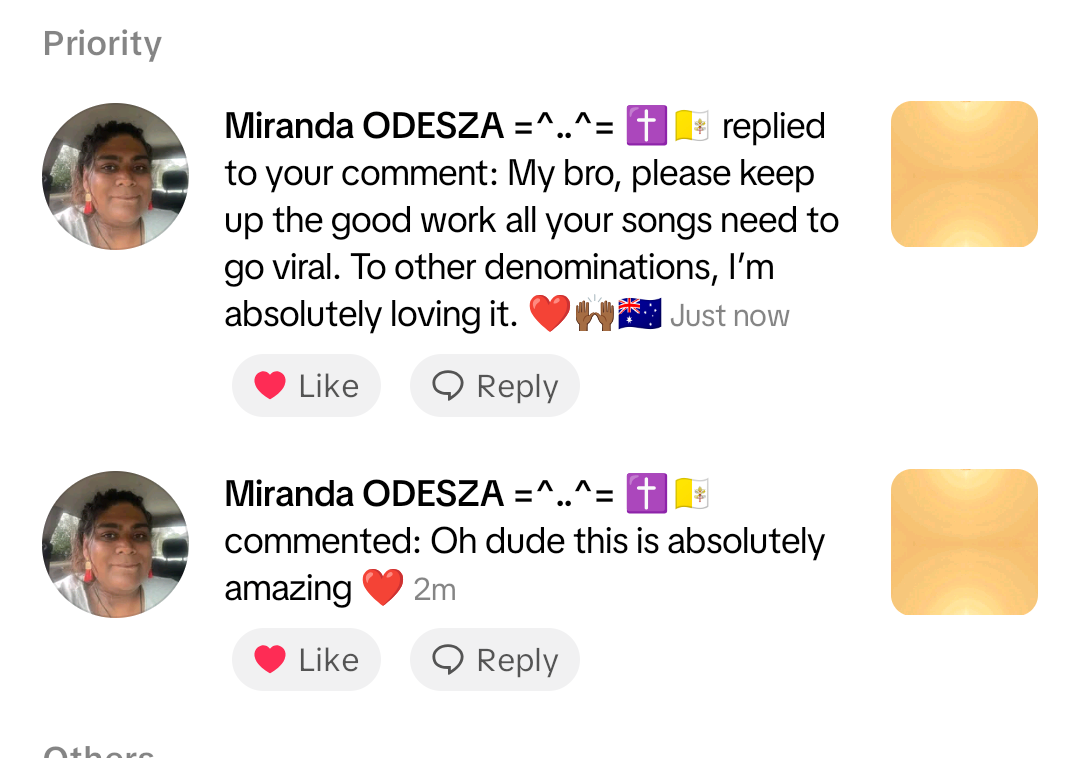Image resolution: width=1078 pixels, height=758 pixels.
Task: Tap the heart icon under the 'absolutely amazing' comment
Action: click(270, 660)
